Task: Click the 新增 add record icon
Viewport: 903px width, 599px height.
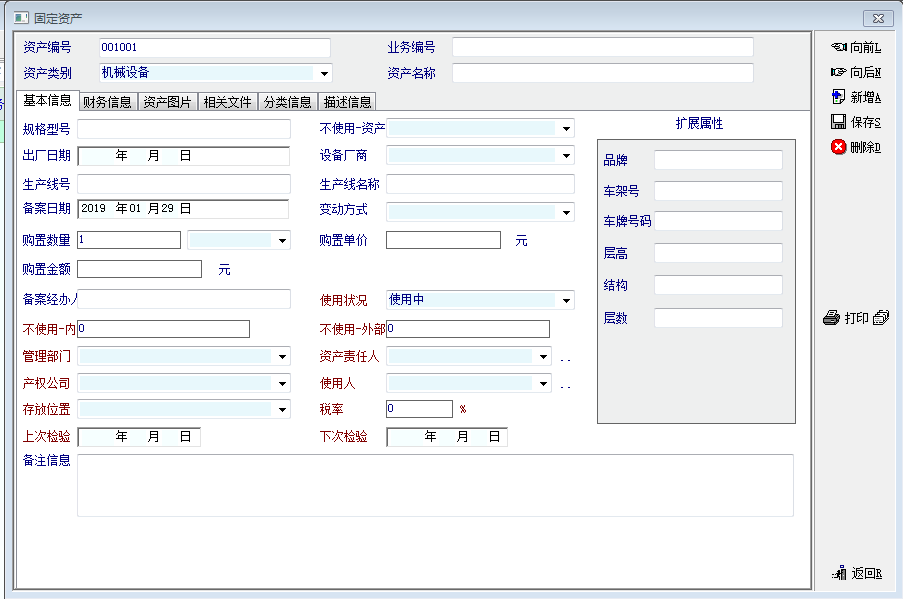Action: (838, 97)
